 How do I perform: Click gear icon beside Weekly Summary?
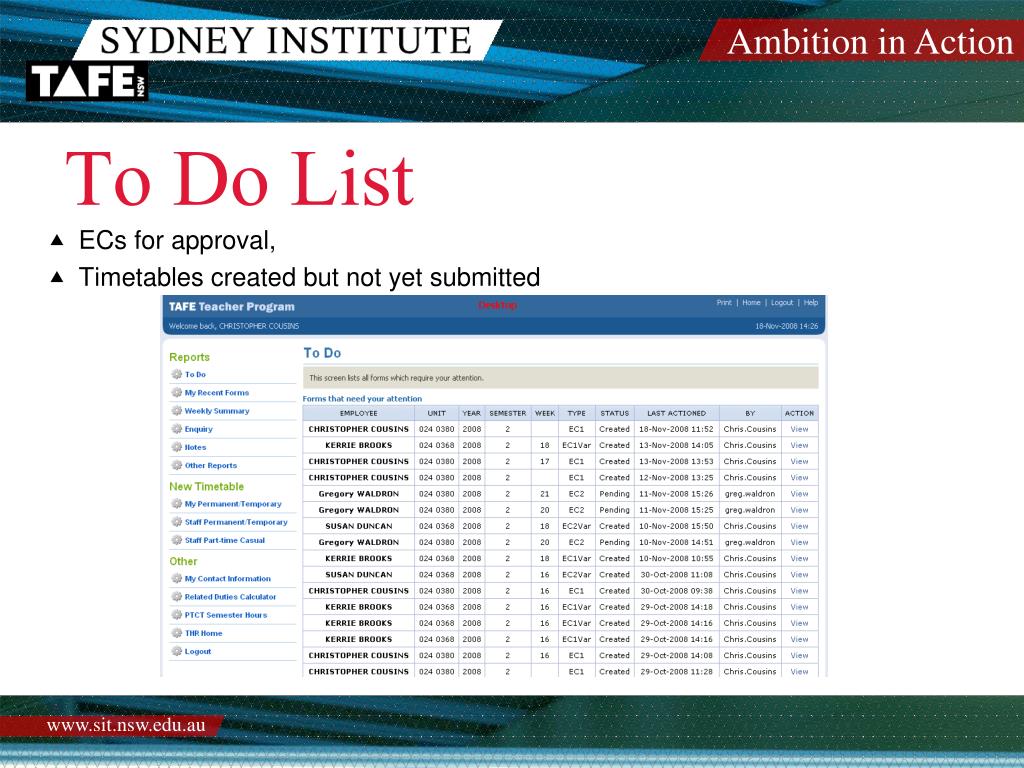[176, 411]
